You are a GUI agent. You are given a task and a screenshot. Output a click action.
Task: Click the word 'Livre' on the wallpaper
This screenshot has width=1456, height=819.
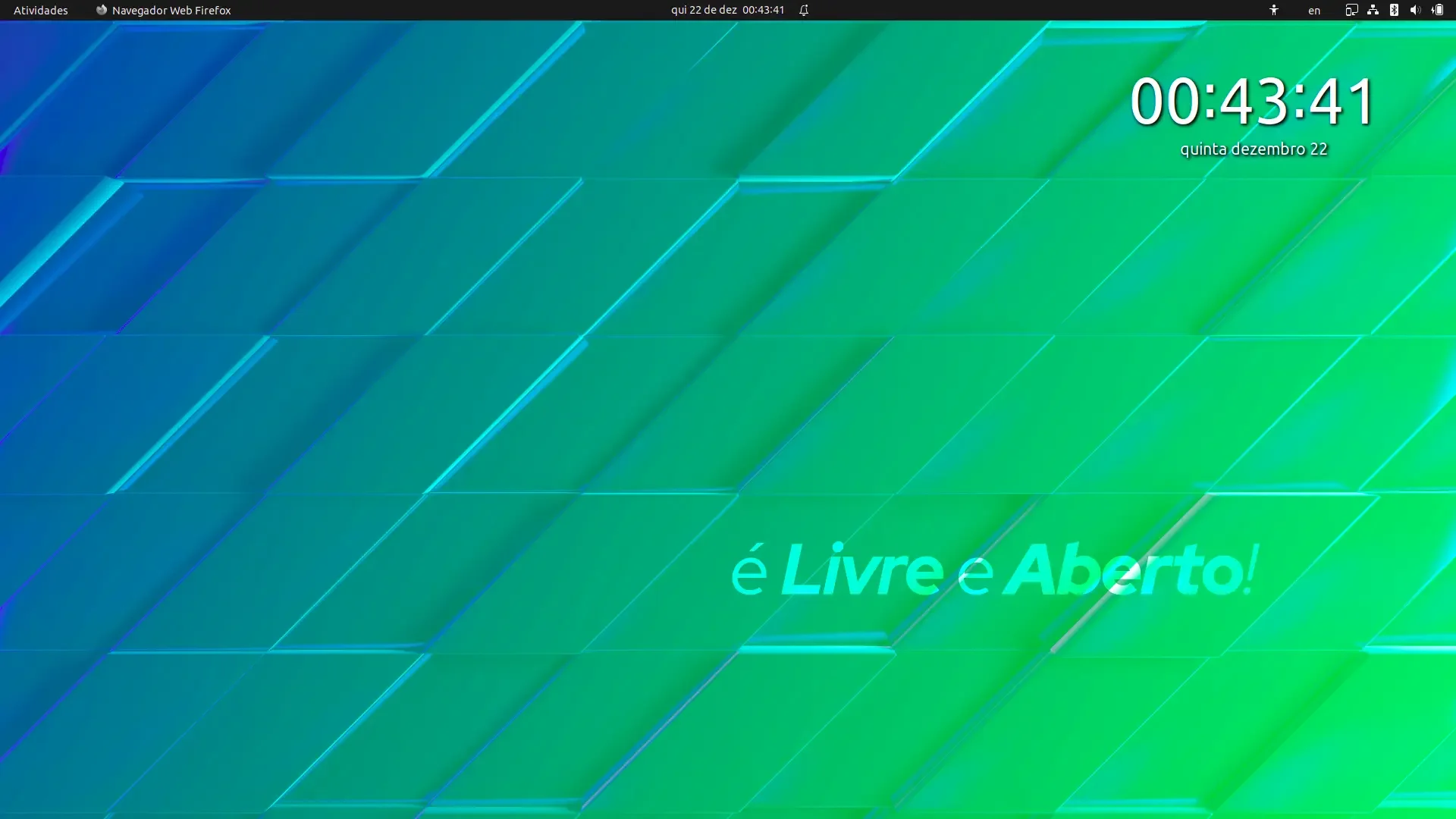pyautogui.click(x=861, y=569)
